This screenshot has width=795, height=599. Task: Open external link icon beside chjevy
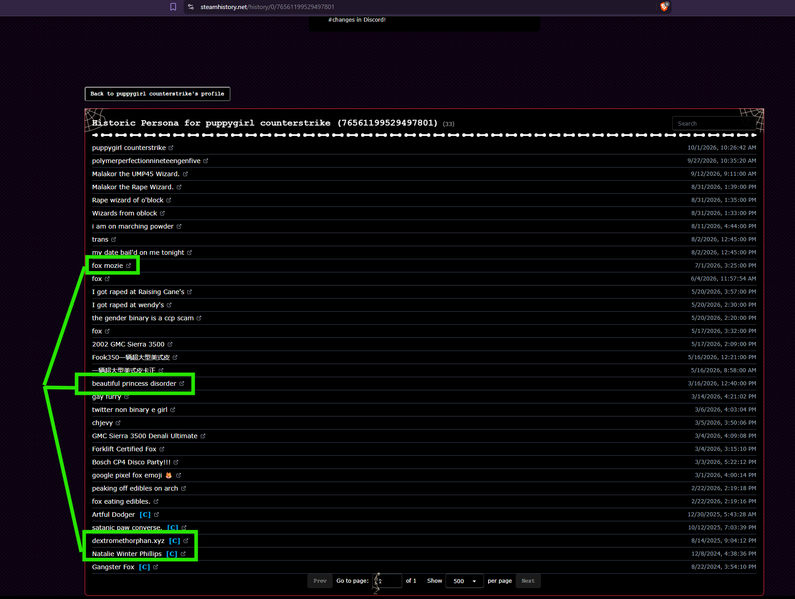coord(118,423)
